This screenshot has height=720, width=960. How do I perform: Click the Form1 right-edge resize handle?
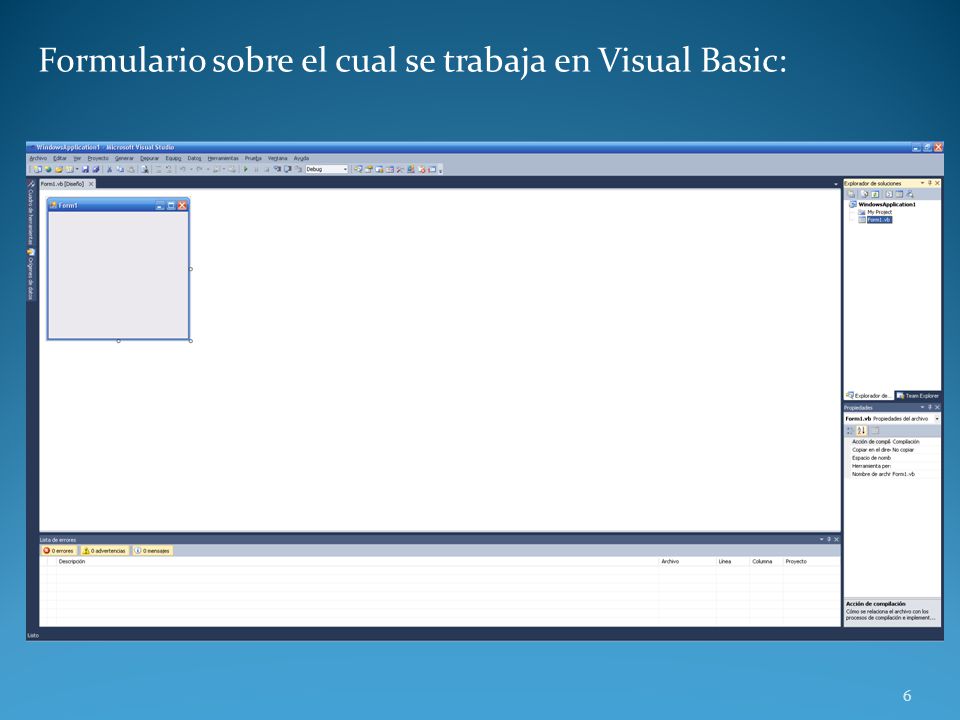[x=190, y=269]
